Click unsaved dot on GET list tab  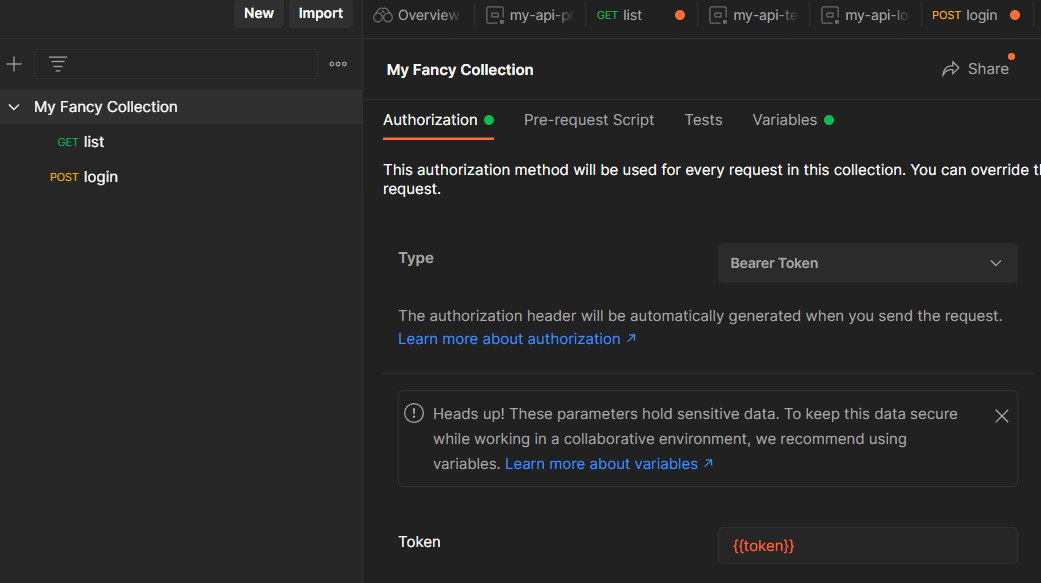point(680,15)
